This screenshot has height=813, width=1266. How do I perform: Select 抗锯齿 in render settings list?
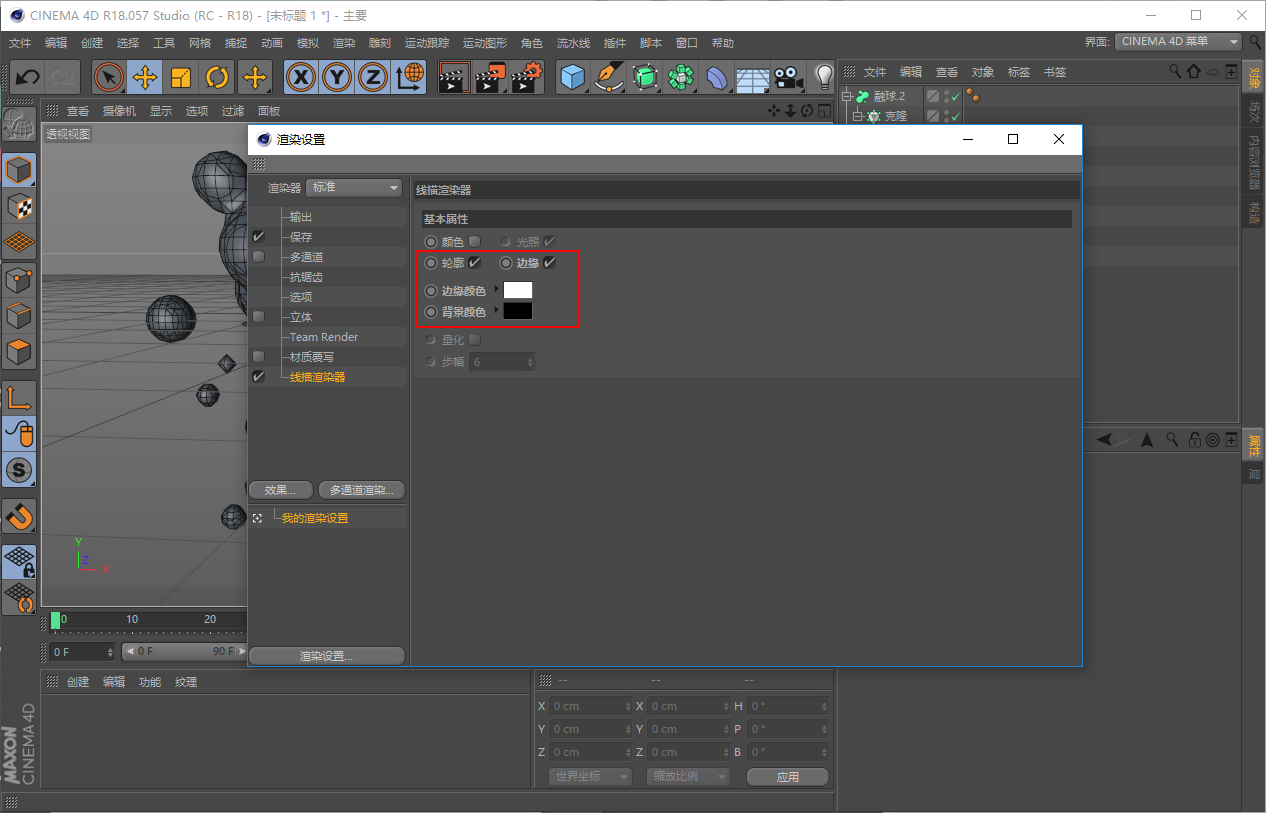pyautogui.click(x=306, y=277)
